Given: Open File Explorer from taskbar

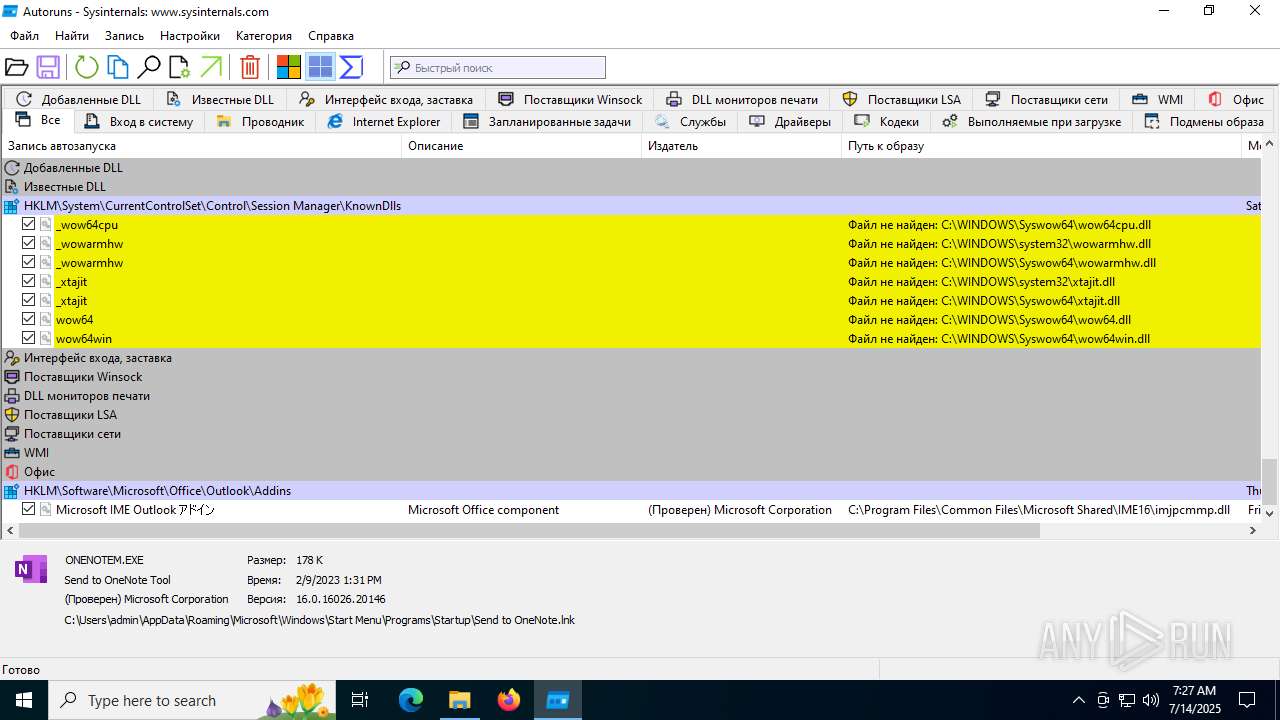Looking at the screenshot, I should click(x=460, y=700).
